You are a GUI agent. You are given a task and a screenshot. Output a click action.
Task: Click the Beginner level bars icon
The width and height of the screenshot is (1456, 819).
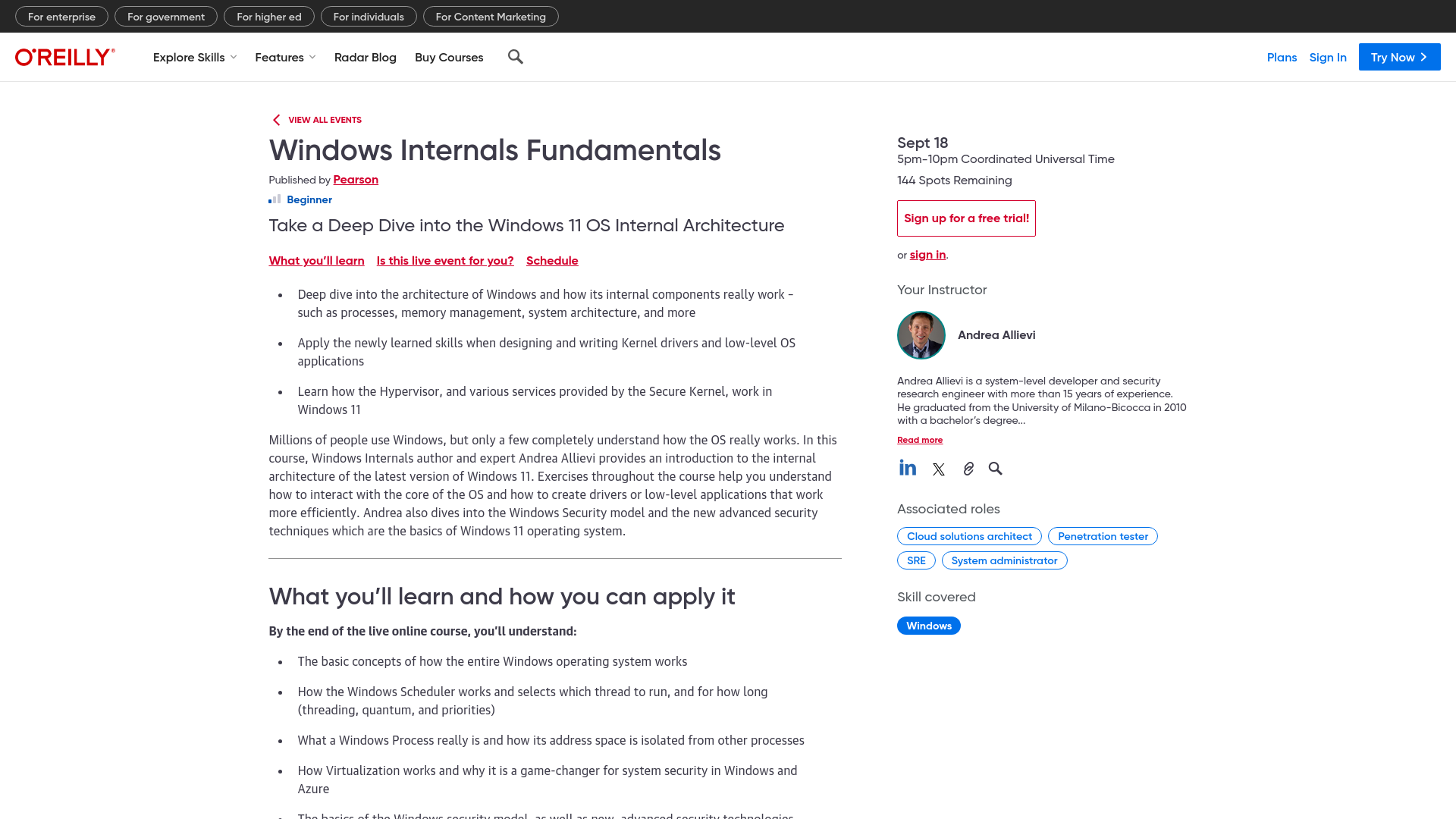(x=275, y=199)
